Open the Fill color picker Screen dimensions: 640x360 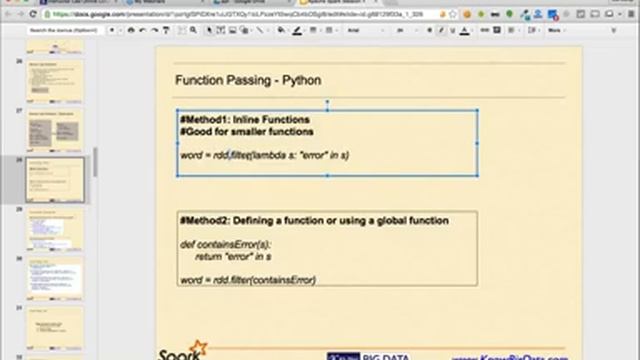click(x=281, y=30)
